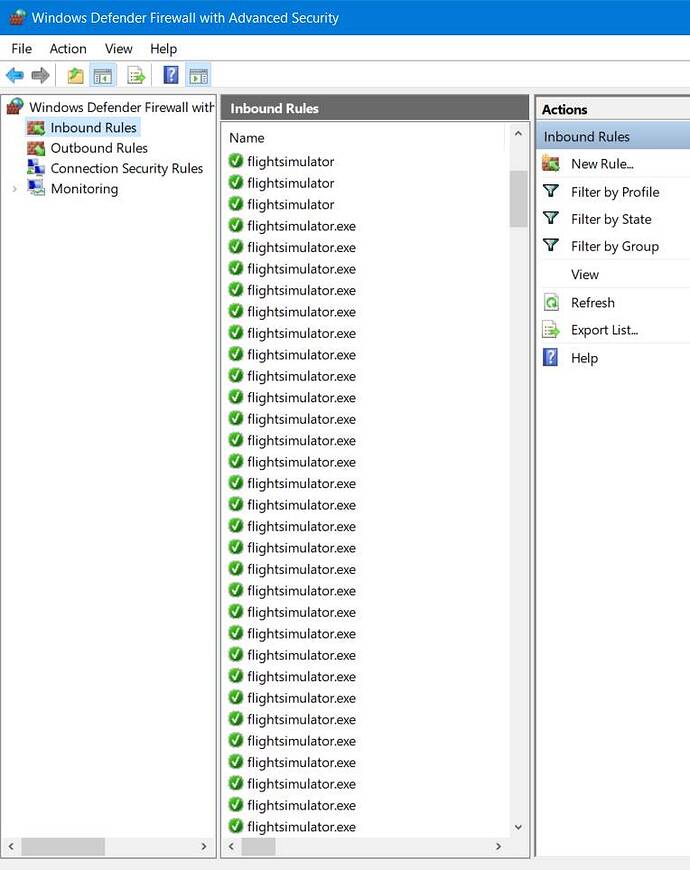
Task: Click the tree pane horizontal scrollbar thumb
Action: pyautogui.click(x=63, y=846)
